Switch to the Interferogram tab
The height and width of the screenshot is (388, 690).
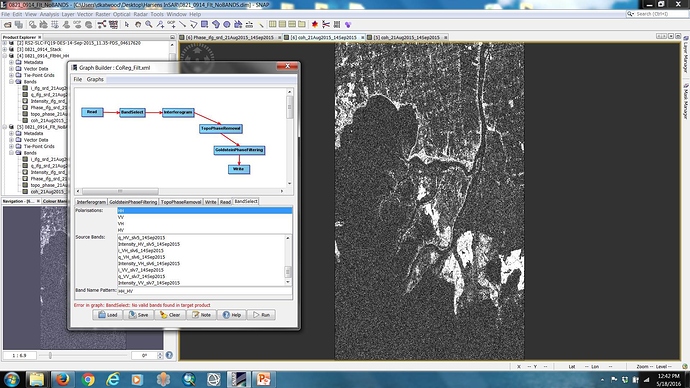[91, 202]
